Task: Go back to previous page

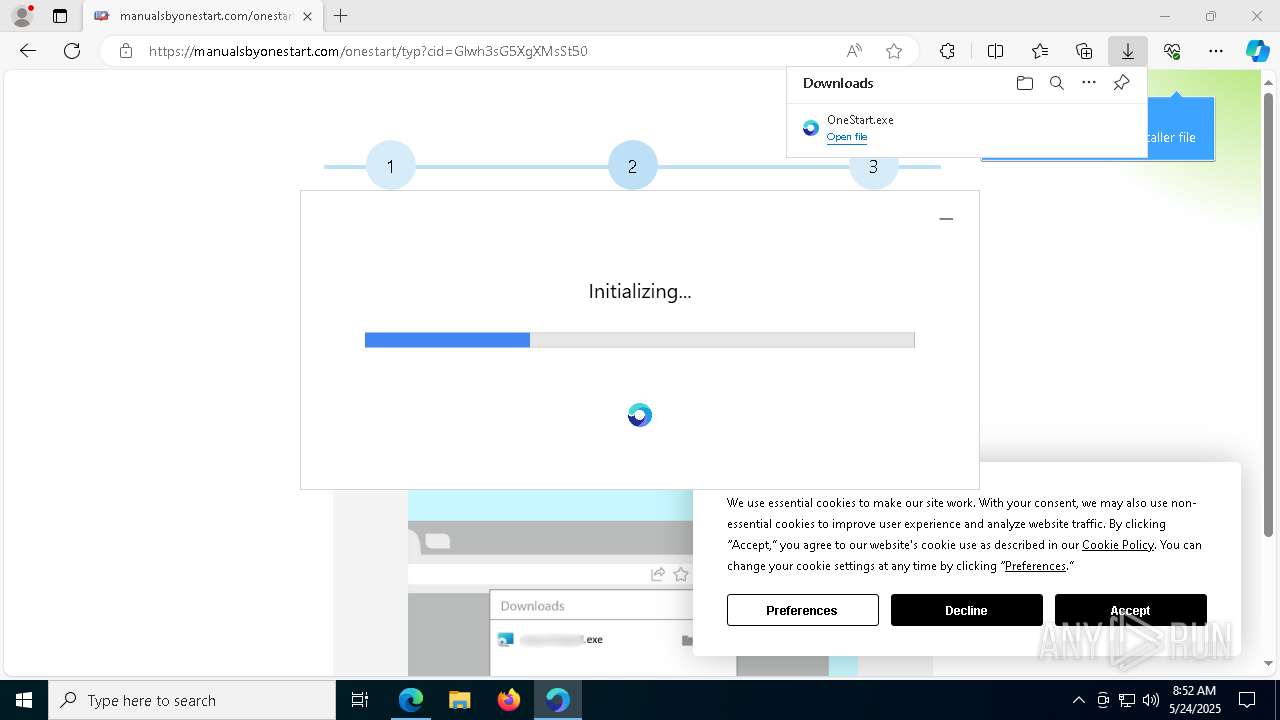Action: (28, 51)
